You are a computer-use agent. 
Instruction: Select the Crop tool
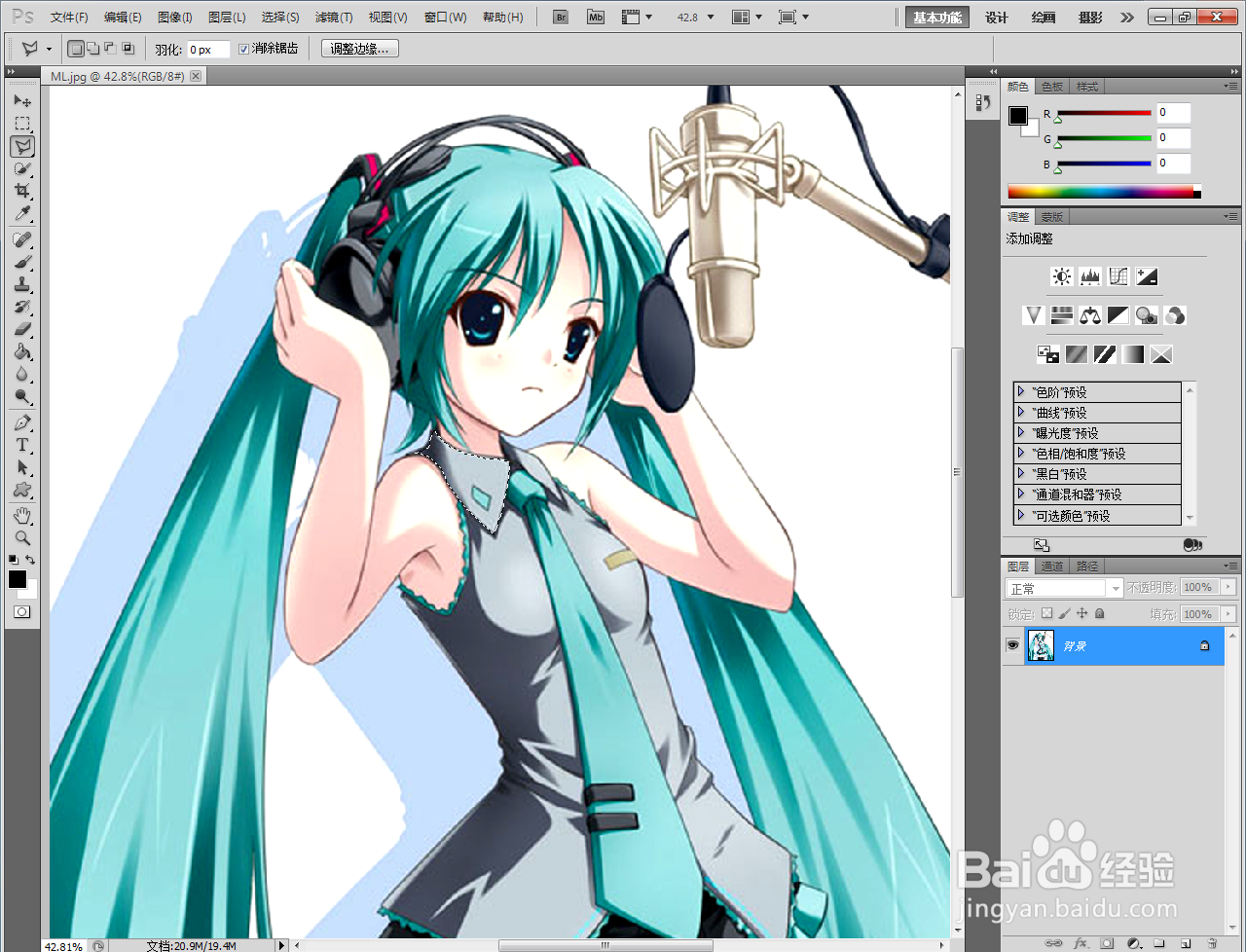coord(22,191)
